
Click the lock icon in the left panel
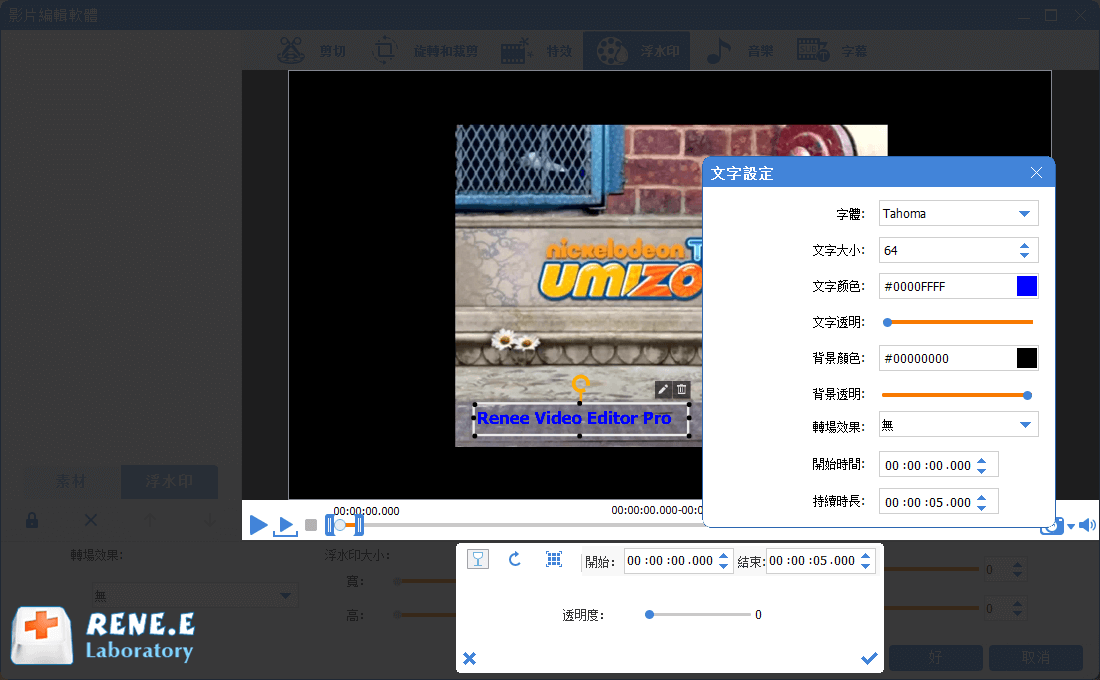point(32,520)
